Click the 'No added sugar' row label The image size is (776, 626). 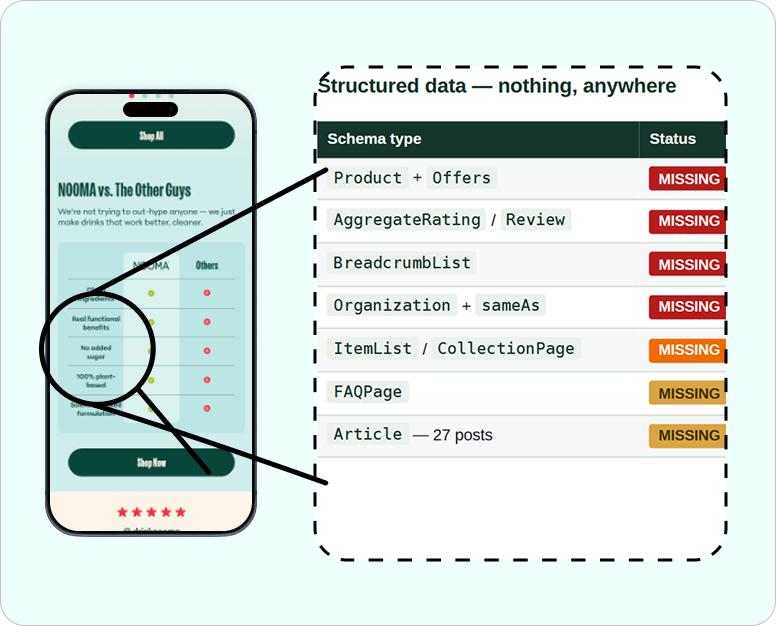coord(96,352)
